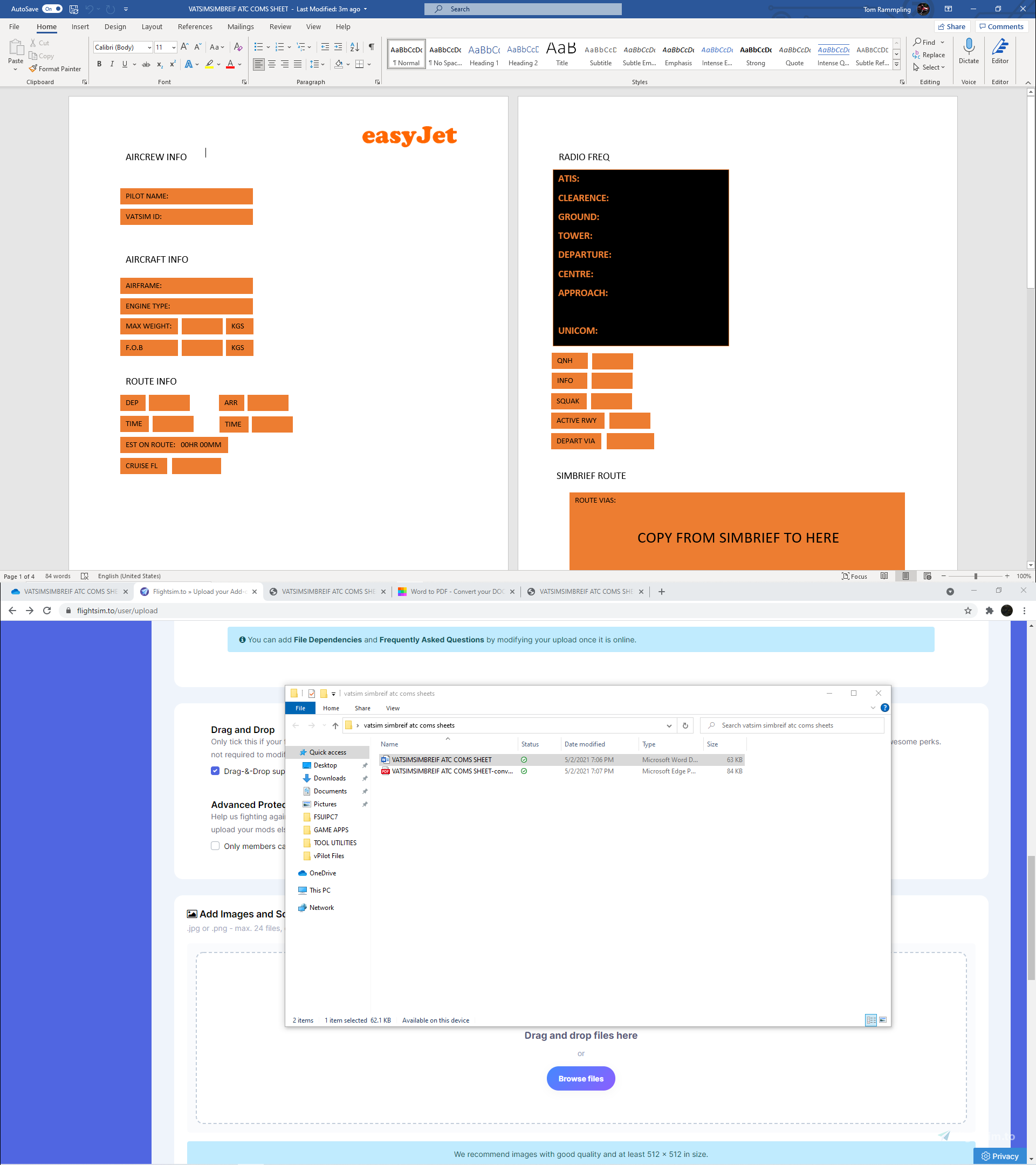Open the Explorer address bar dropdown
1036x1165 pixels.
[669, 725]
